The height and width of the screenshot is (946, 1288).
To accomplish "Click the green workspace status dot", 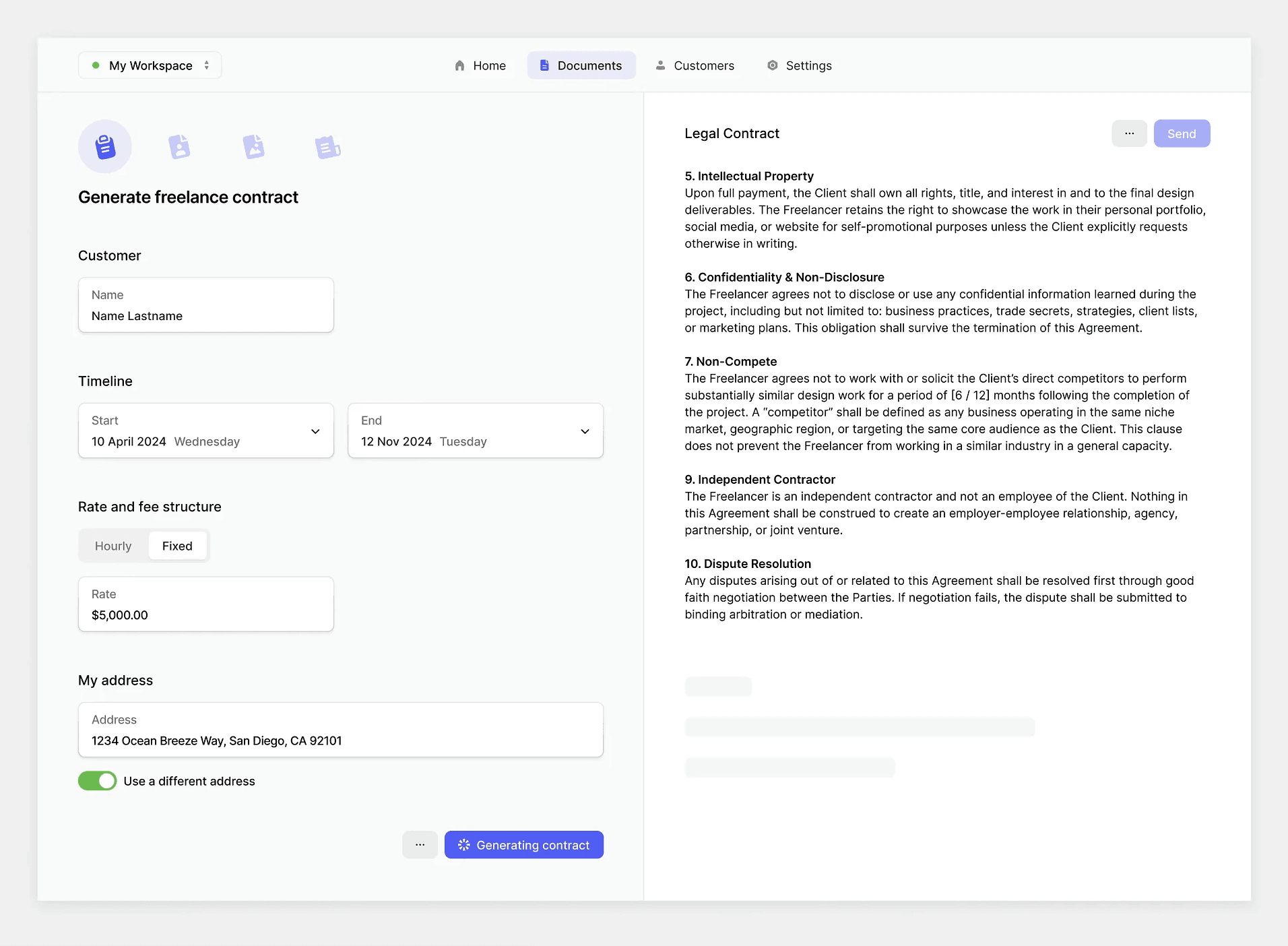I will [96, 65].
